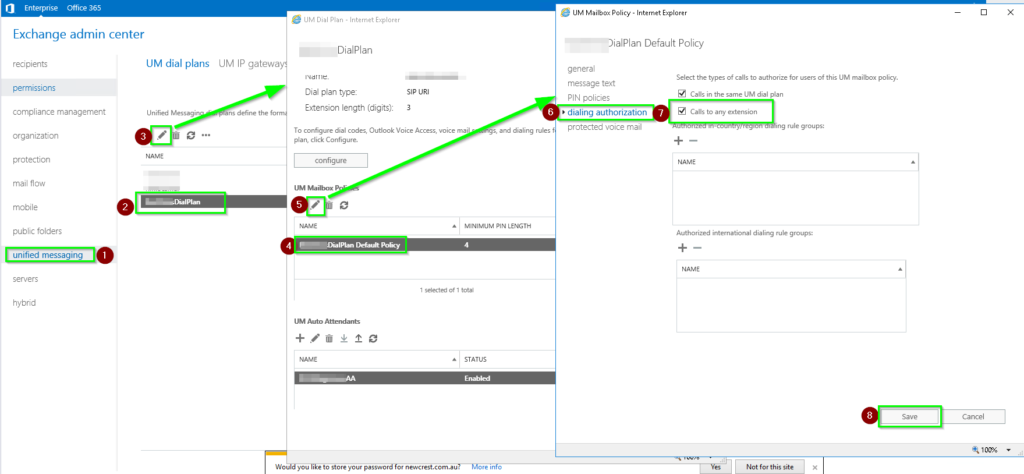Image resolution: width=1024 pixels, height=474 pixels.
Task: Open the zoom level 100% dropdown arrow
Action: click(x=1008, y=450)
